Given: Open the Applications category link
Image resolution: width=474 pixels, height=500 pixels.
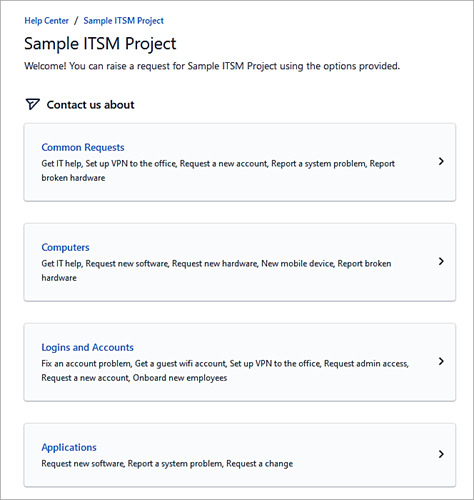Looking at the screenshot, I should pos(69,447).
